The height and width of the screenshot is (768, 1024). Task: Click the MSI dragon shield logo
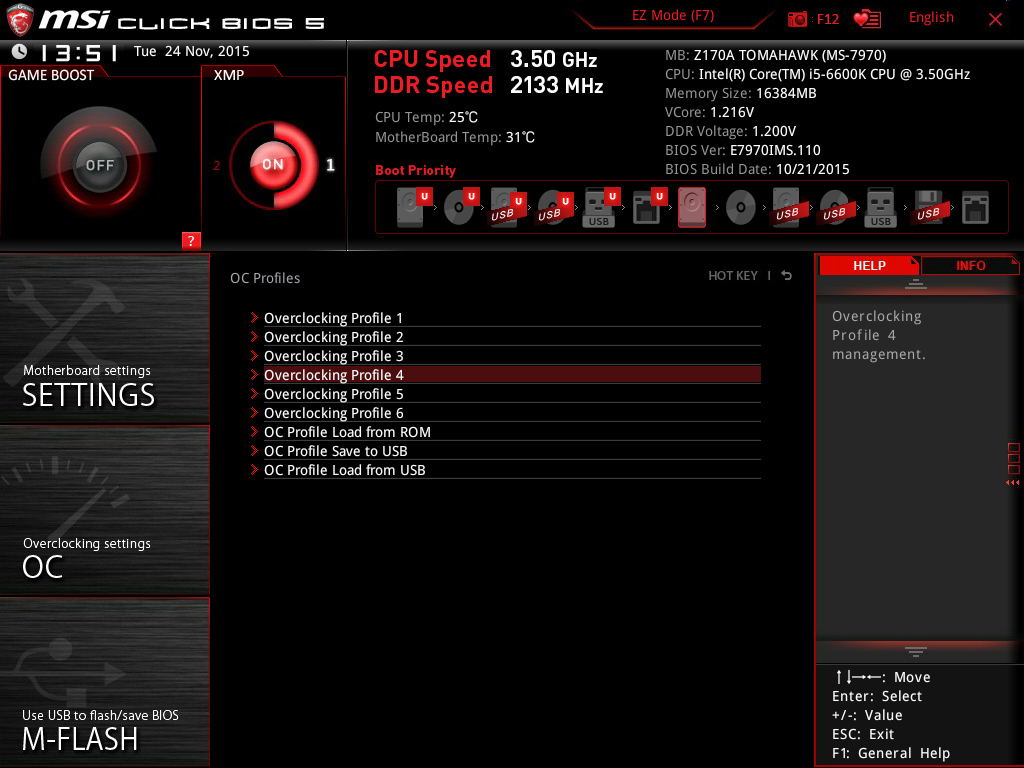coord(20,20)
